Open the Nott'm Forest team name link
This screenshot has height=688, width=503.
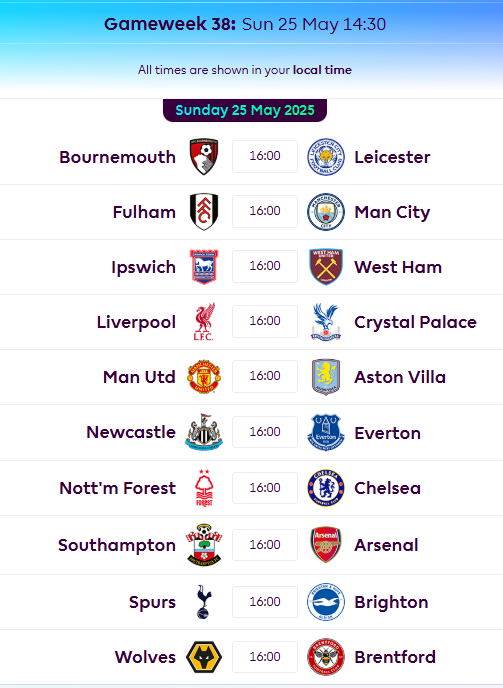pos(118,488)
